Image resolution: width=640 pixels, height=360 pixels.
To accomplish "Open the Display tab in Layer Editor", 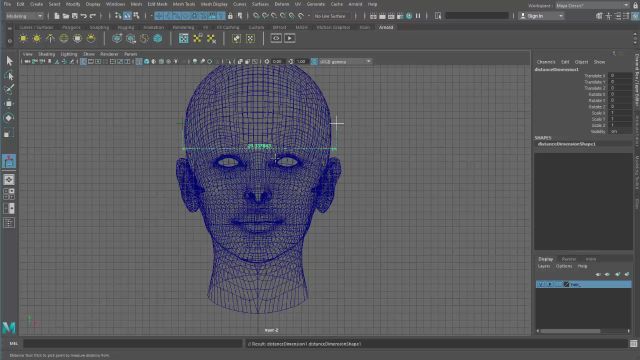I will (546, 259).
